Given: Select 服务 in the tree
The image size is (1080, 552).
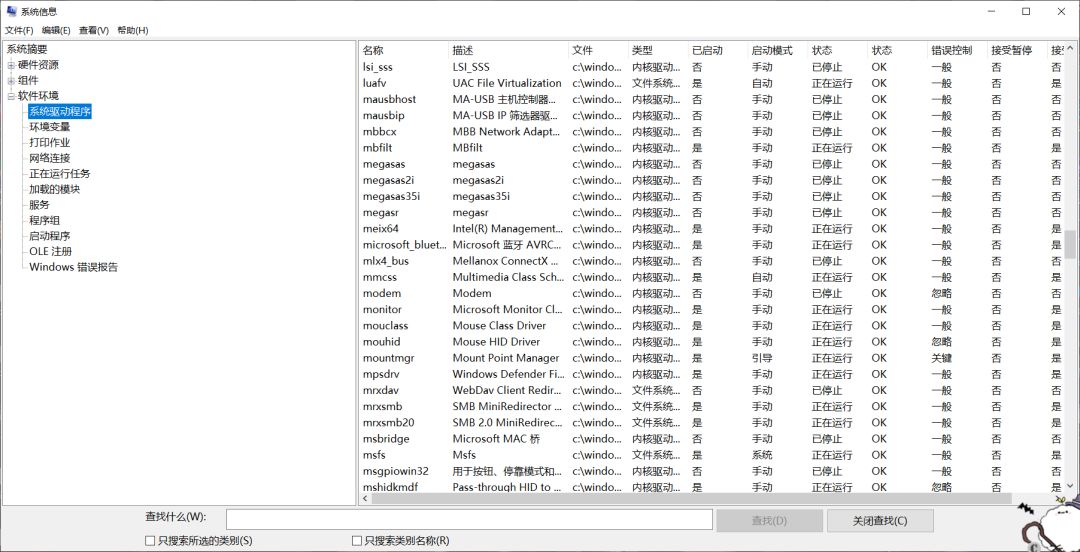Looking at the screenshot, I should click(x=39, y=205).
